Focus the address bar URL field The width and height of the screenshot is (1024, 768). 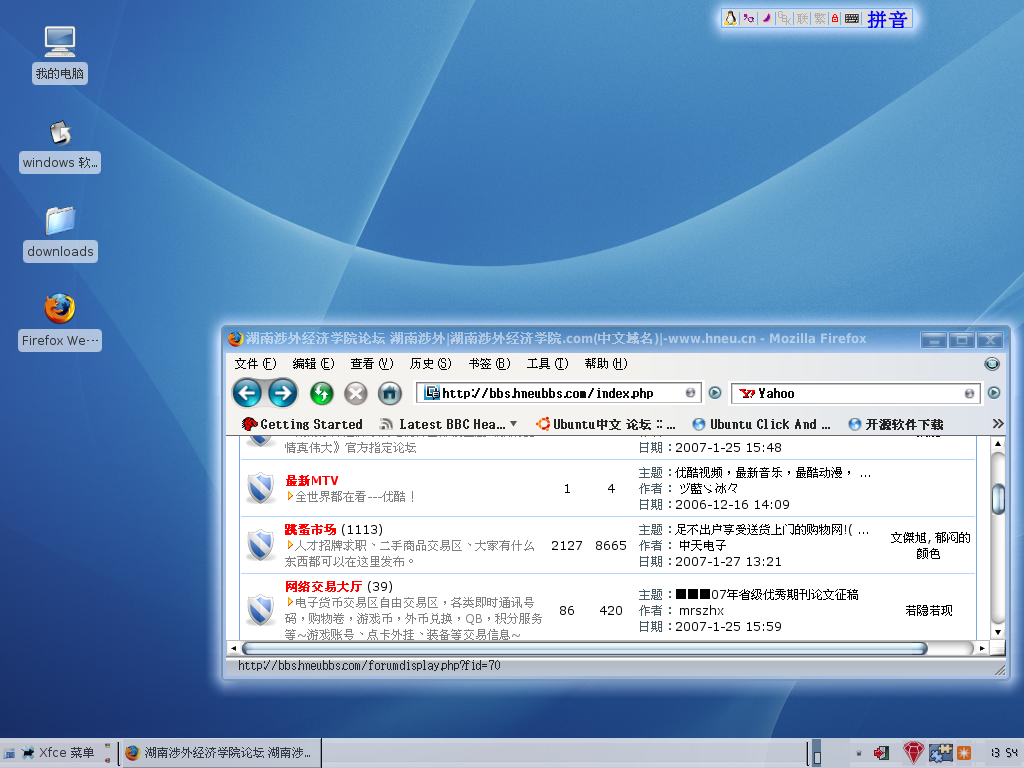pos(559,393)
